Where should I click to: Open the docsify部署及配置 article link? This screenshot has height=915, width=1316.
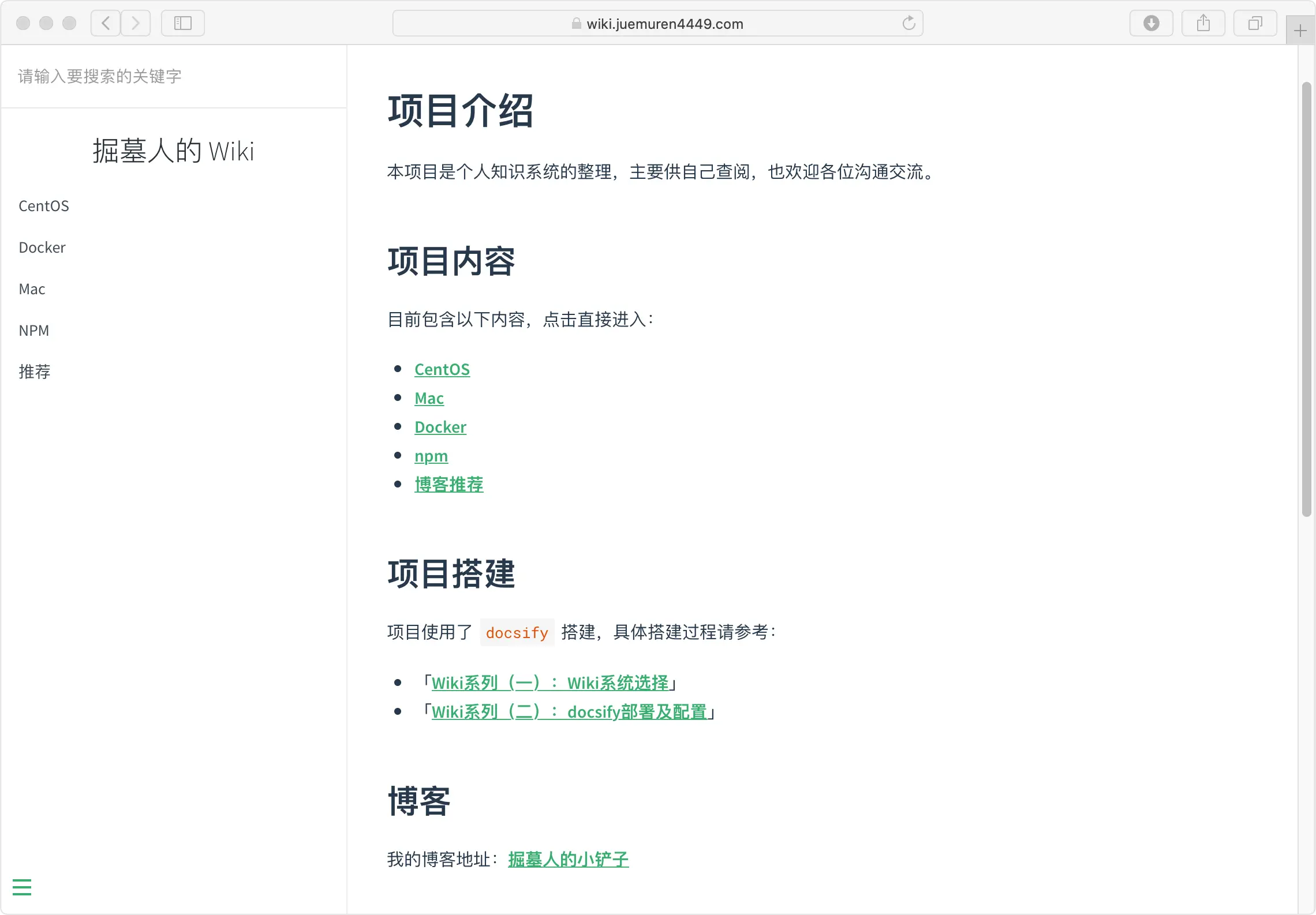[569, 712]
